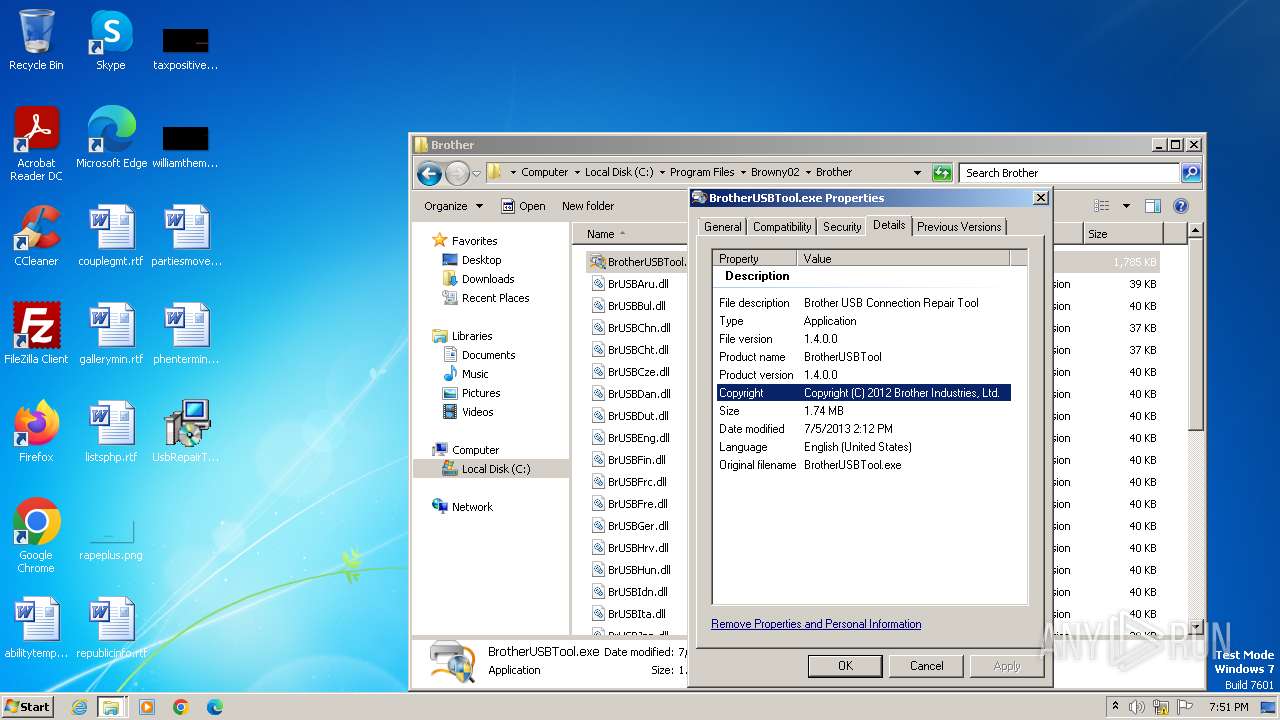Select the gallerymin.rtf desktop file

(x=111, y=334)
